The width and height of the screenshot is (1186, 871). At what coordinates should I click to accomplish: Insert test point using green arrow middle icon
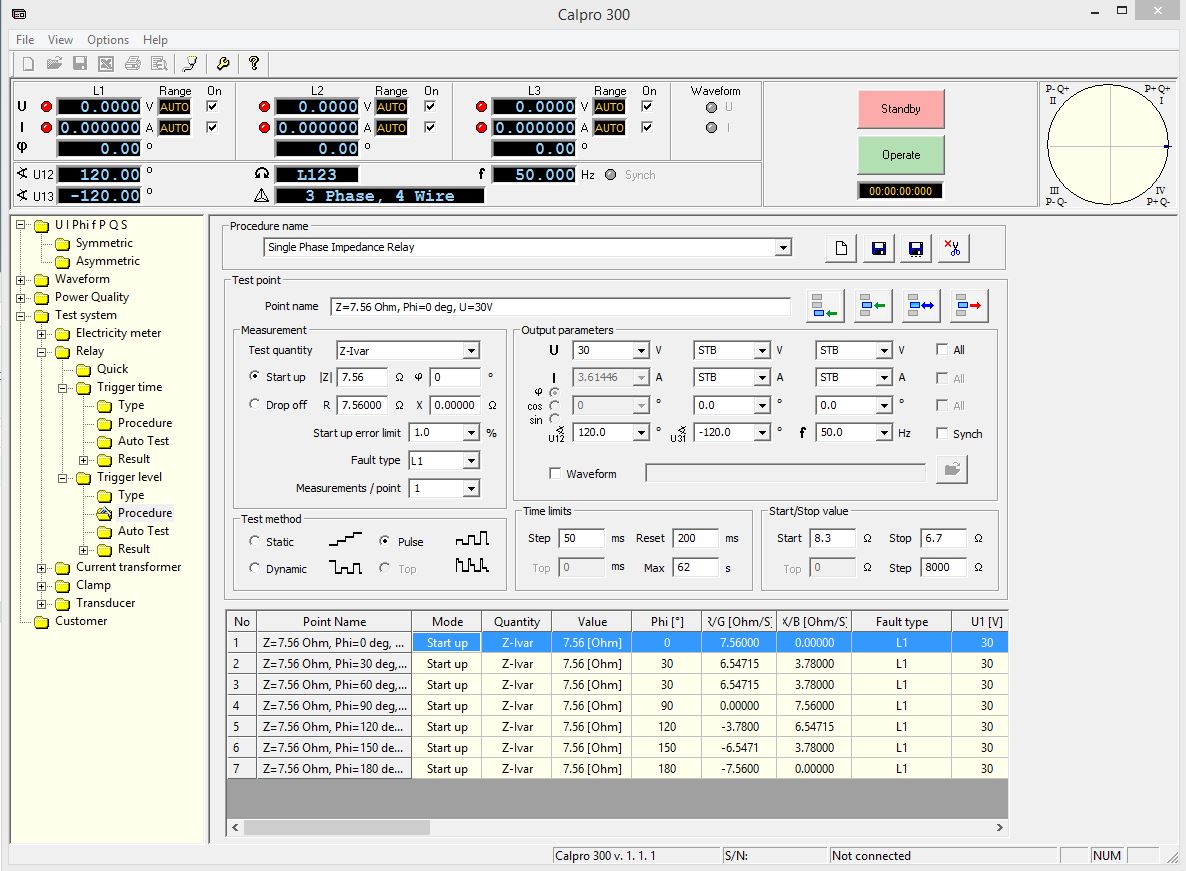[873, 306]
